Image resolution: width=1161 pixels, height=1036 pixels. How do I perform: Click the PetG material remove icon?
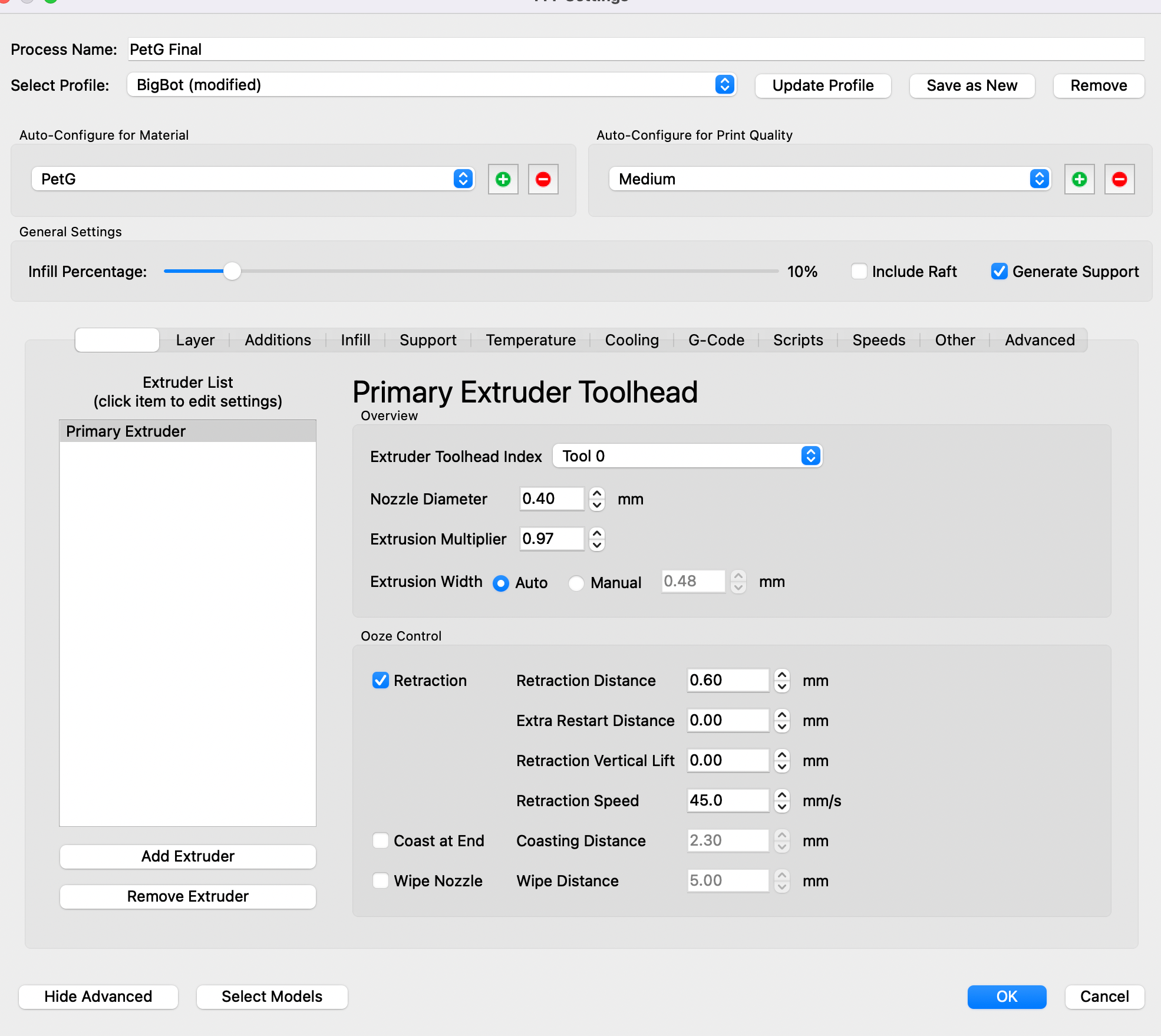tap(544, 179)
